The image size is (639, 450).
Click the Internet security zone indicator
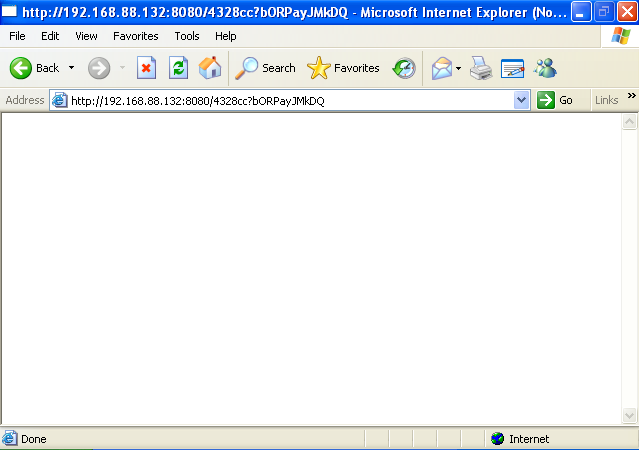pos(520,439)
